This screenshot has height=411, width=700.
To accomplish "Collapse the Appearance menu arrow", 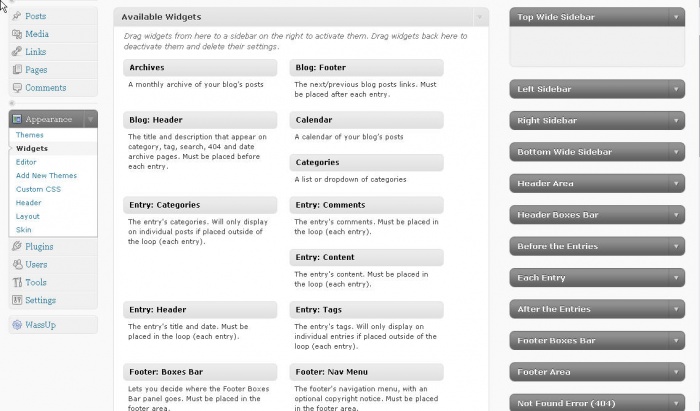I will point(90,119).
